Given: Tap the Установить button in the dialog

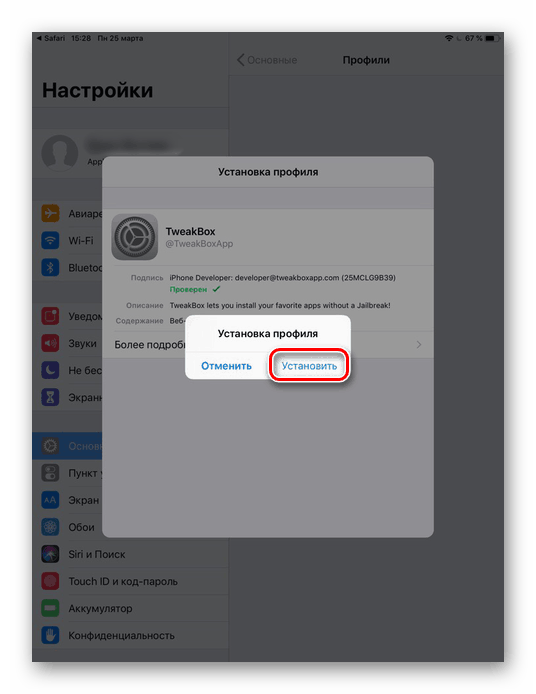Looking at the screenshot, I should [x=309, y=366].
